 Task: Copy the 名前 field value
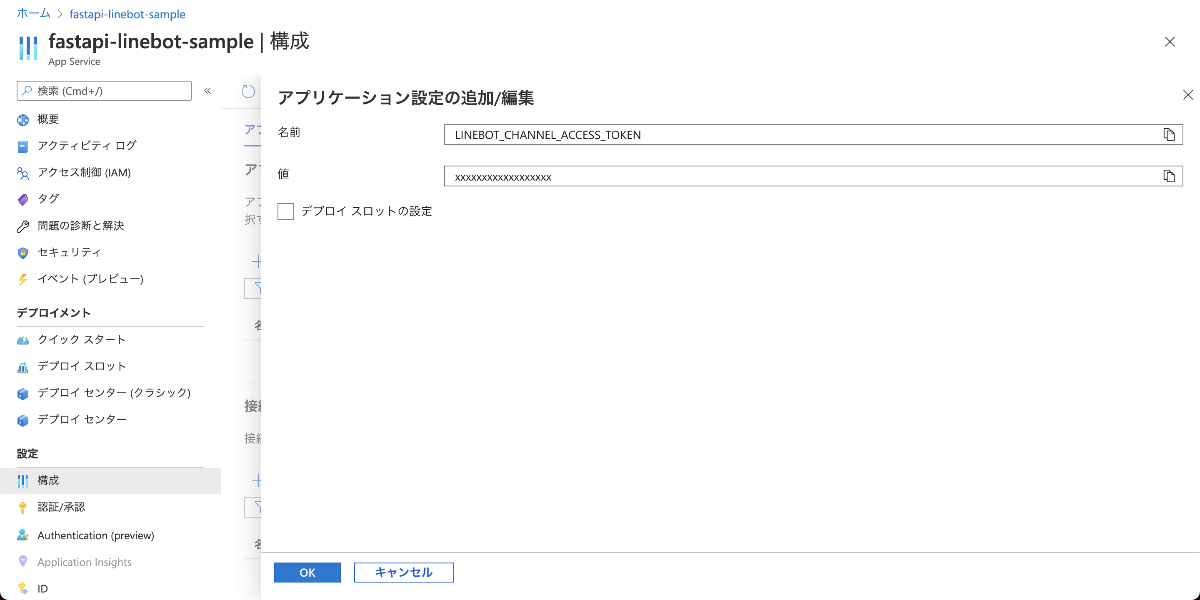[x=1169, y=134]
